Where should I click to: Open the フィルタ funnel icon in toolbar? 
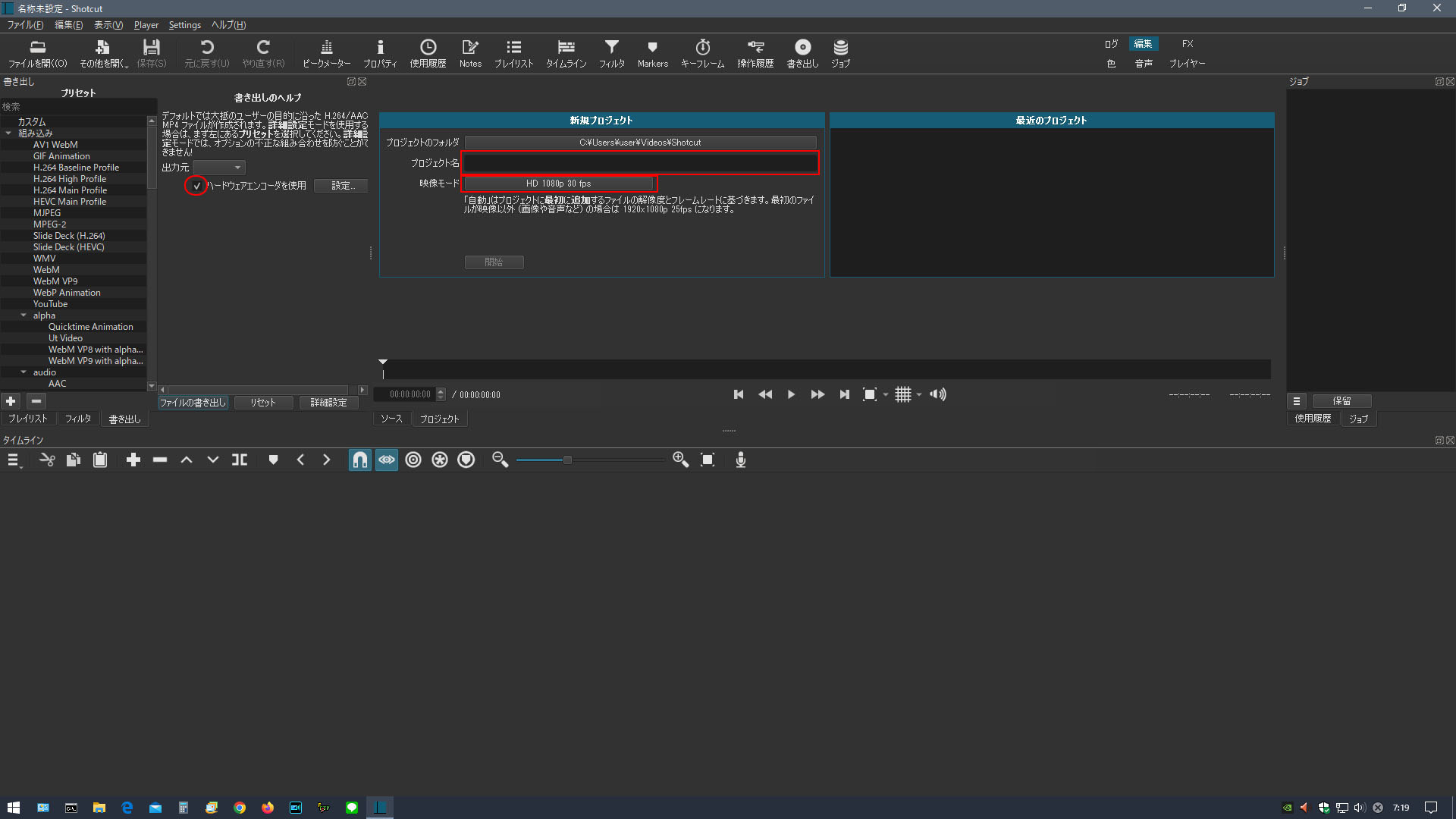[x=611, y=54]
